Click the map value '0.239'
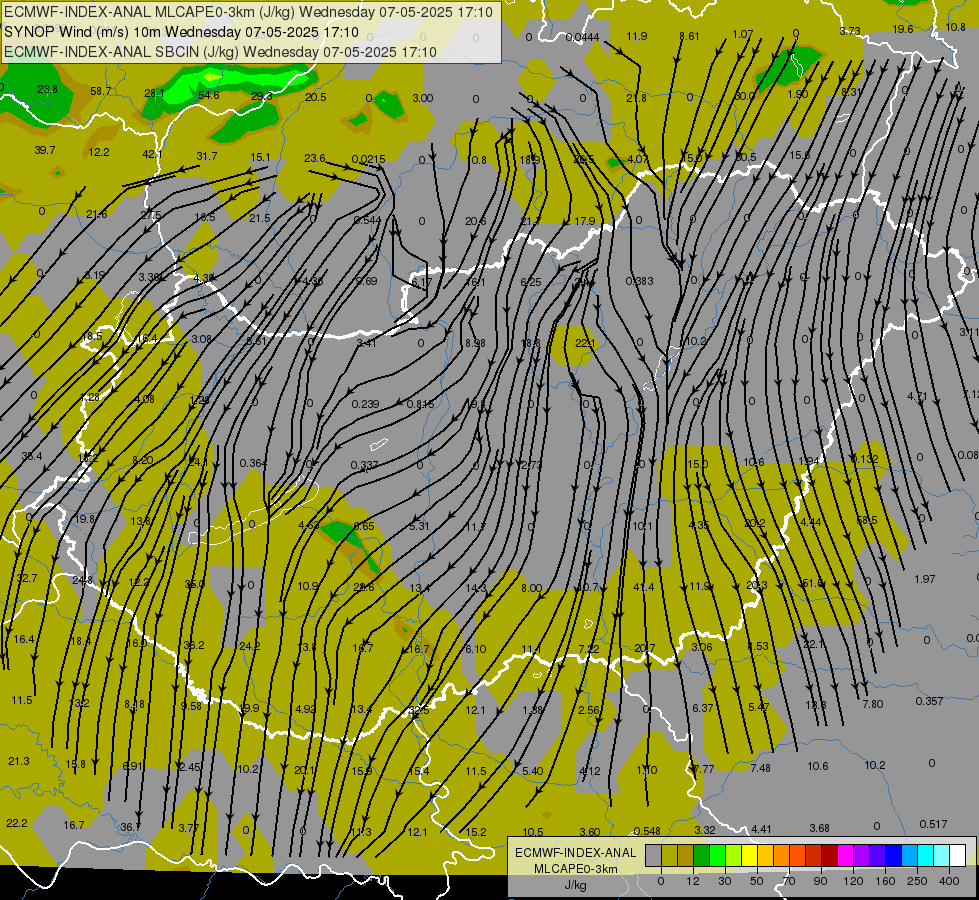Screen dimensions: 979x900 [365, 404]
